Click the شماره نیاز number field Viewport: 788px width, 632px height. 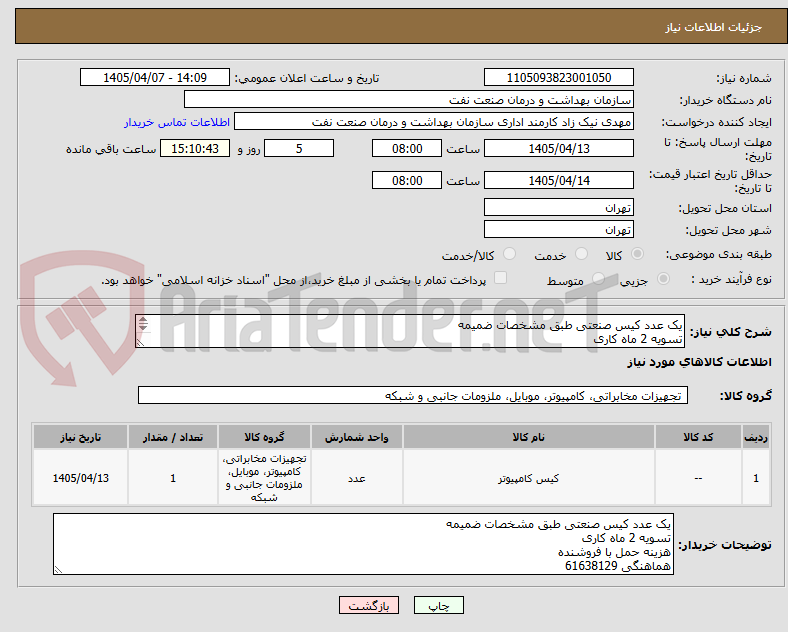pos(559,77)
